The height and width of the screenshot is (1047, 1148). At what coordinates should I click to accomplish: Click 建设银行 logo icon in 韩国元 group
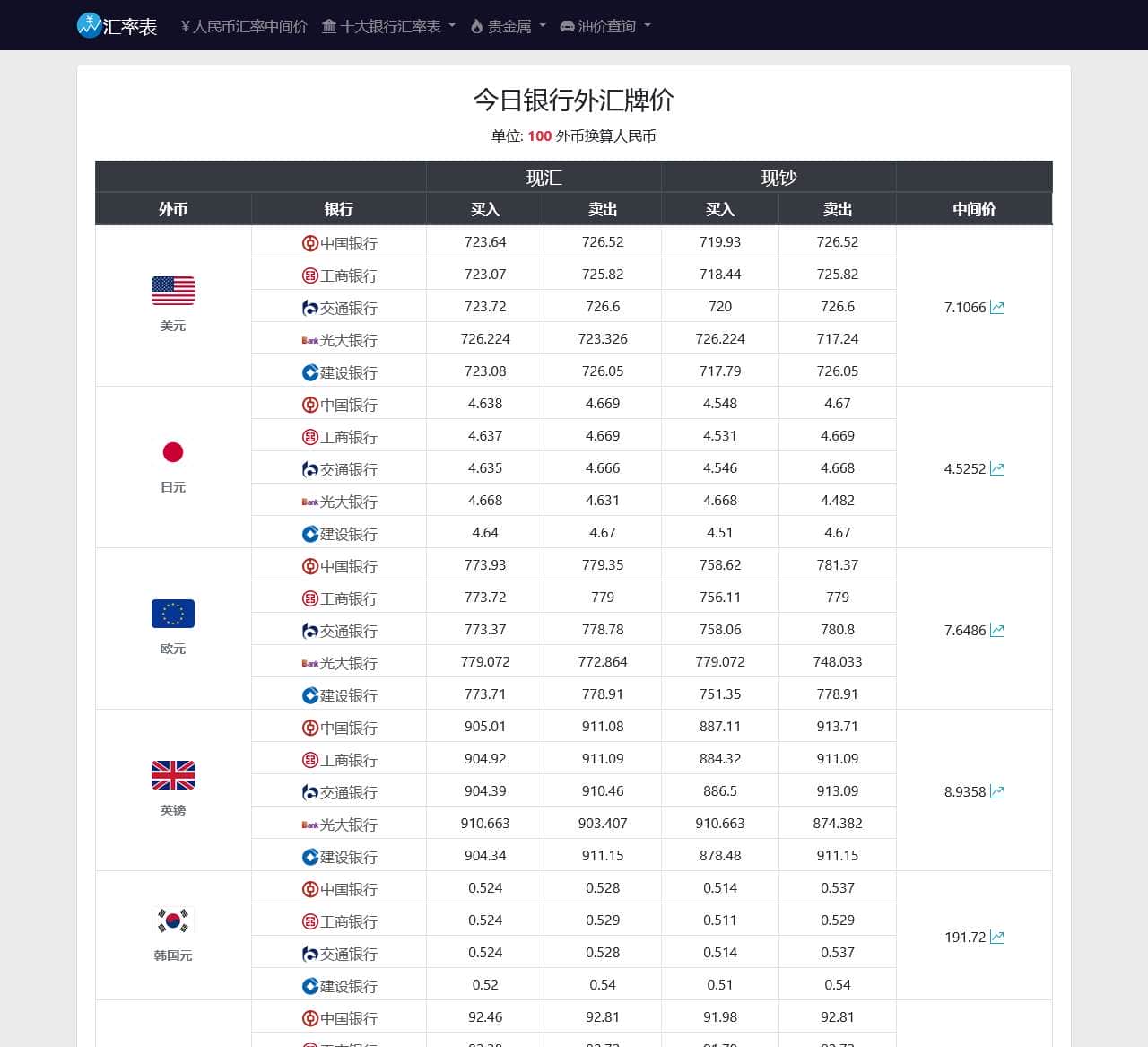click(x=310, y=986)
